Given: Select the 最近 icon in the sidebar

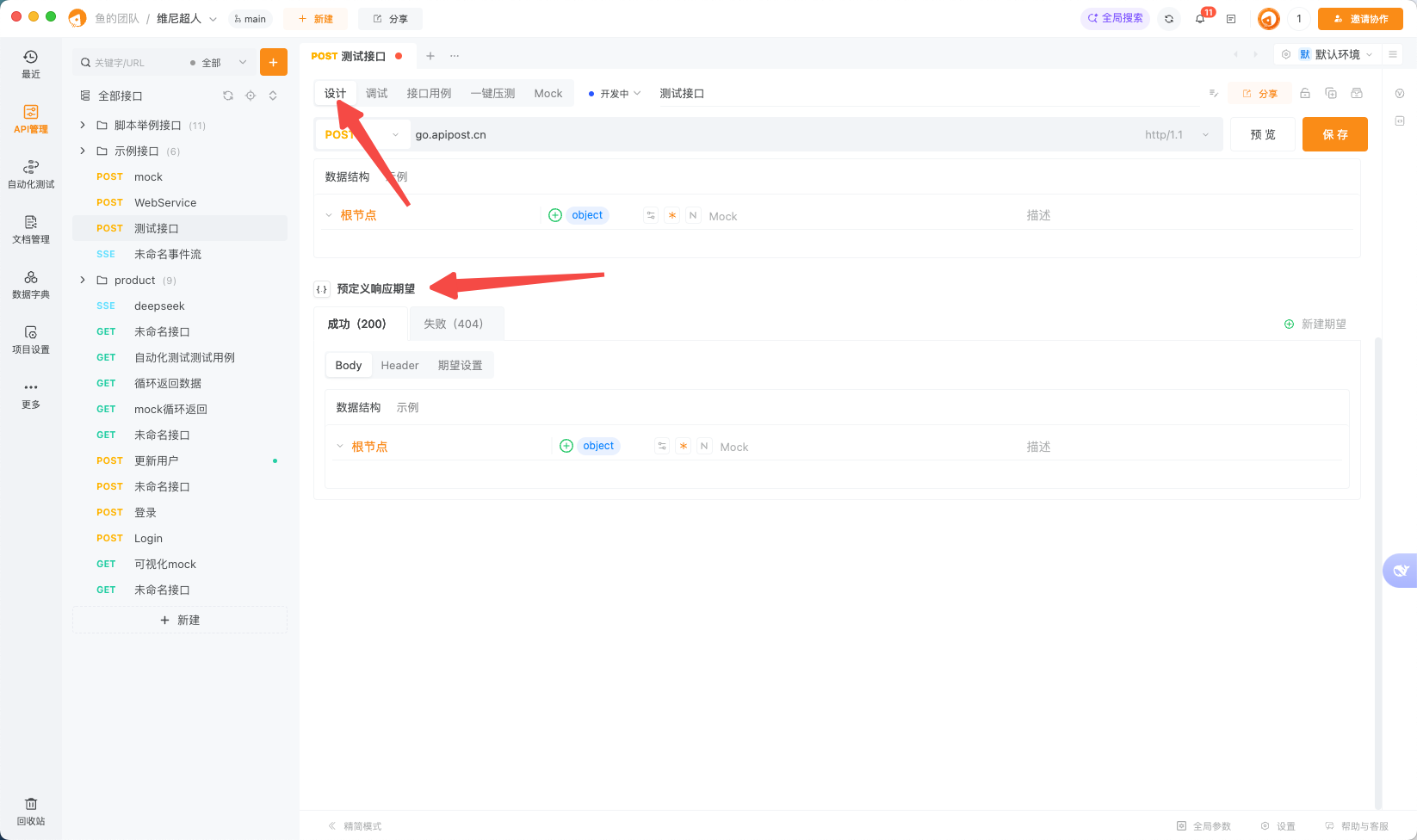Looking at the screenshot, I should (x=30, y=62).
